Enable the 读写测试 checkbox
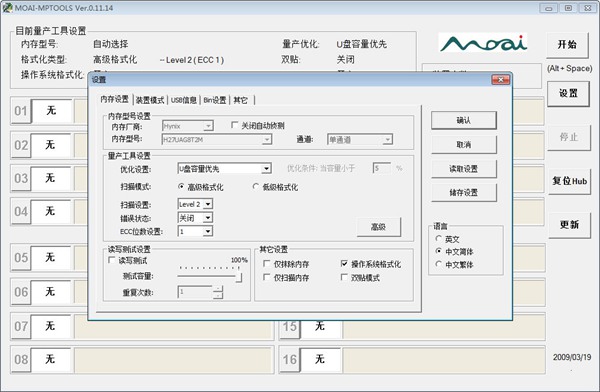 click(x=111, y=260)
